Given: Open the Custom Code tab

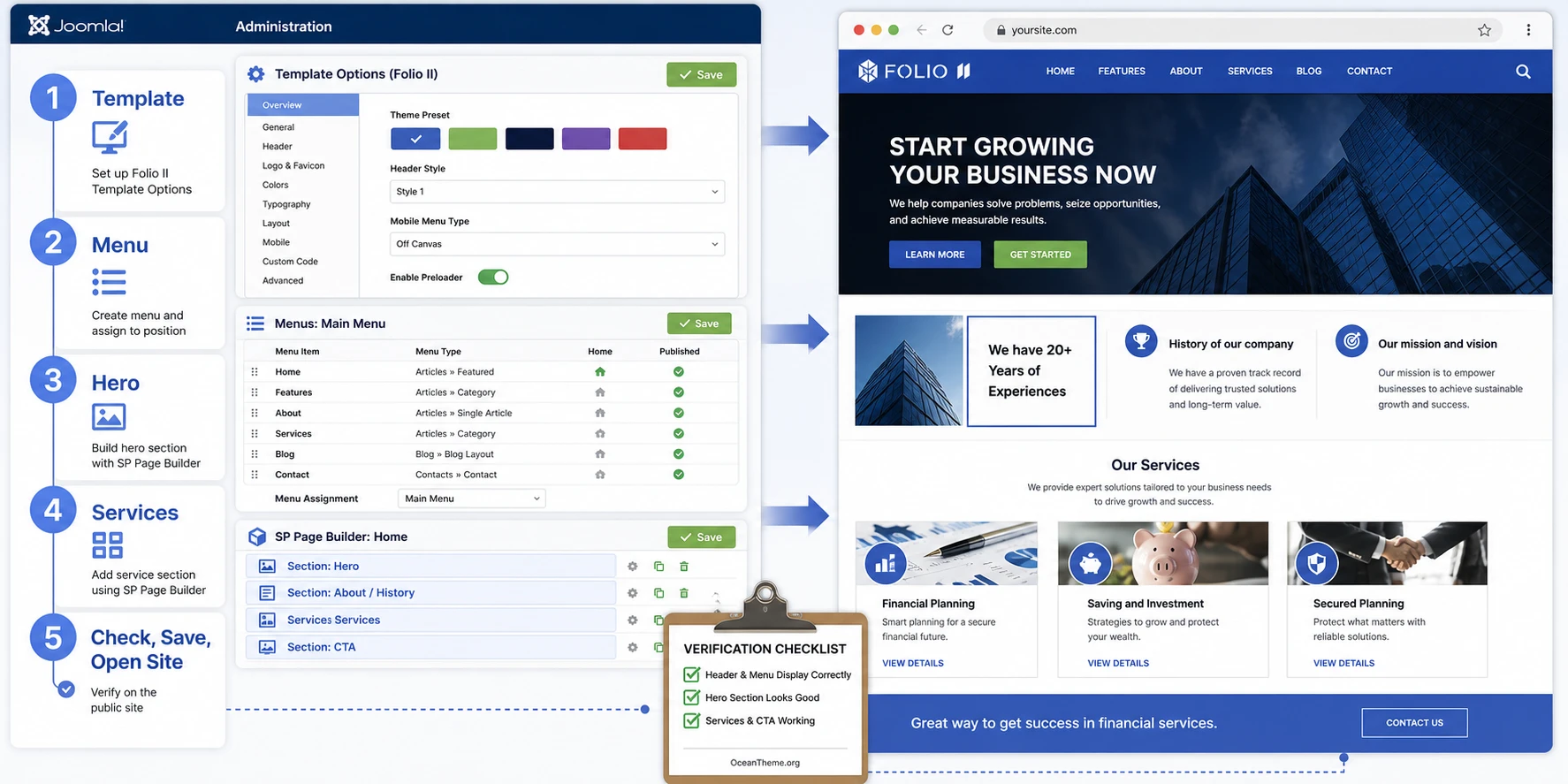Looking at the screenshot, I should click(290, 262).
